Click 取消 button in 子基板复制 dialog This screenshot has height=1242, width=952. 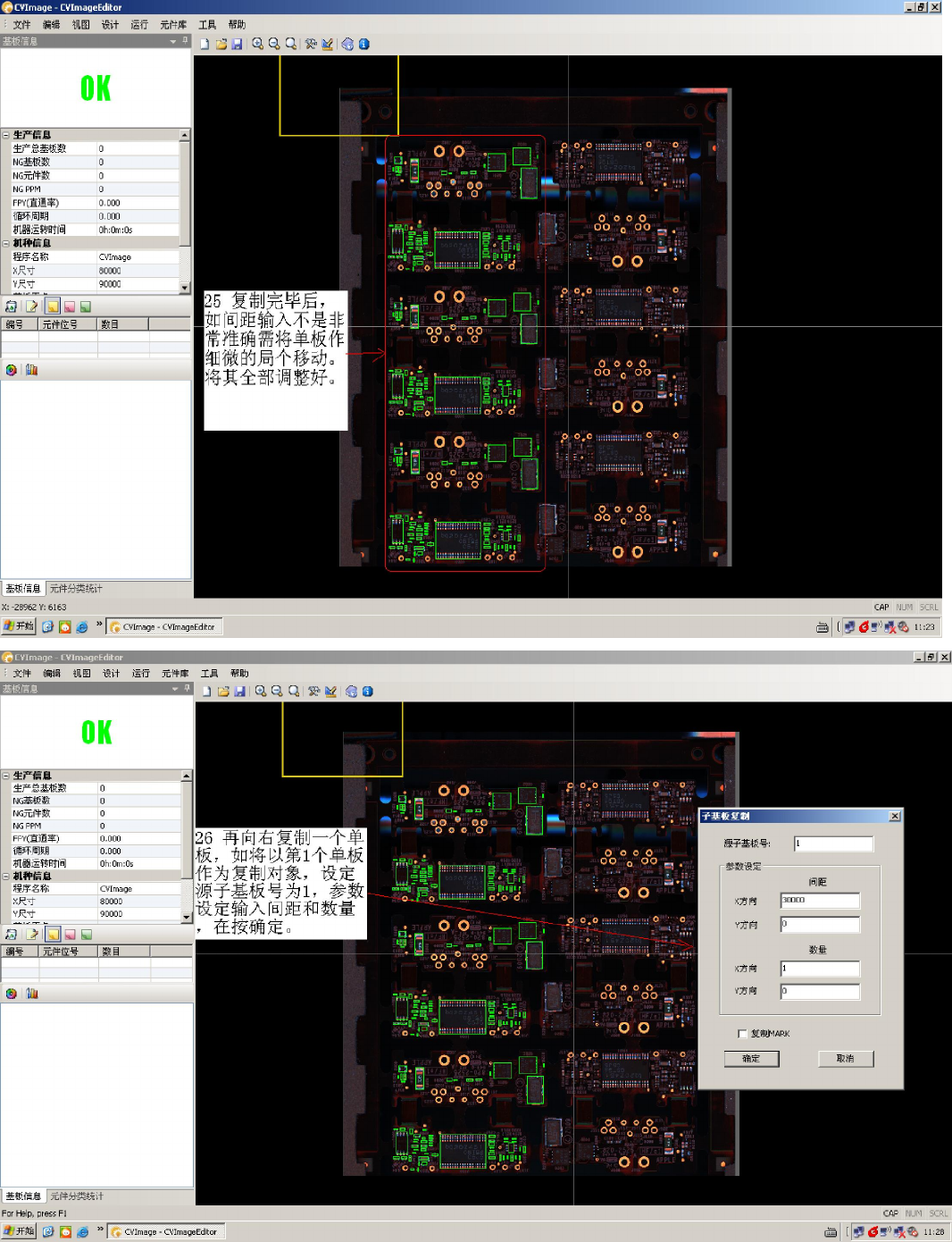point(846,1059)
